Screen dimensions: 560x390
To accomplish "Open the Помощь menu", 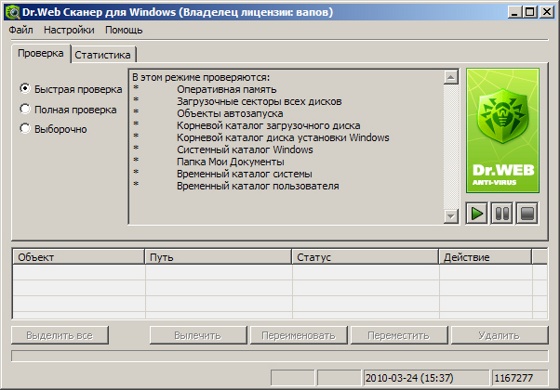I will [124, 30].
